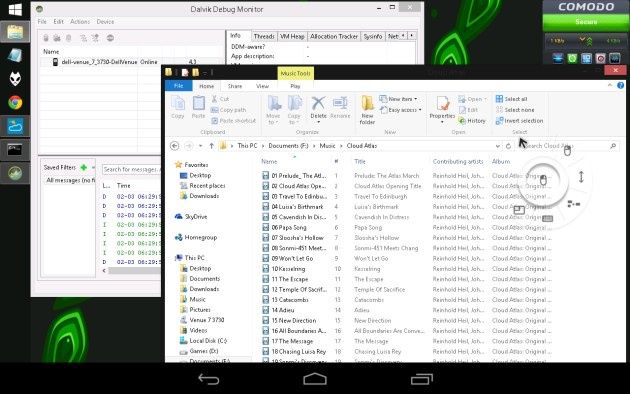This screenshot has height=394, width=630.
Task: Expand the address bar history dropdown
Action: click(x=498, y=146)
